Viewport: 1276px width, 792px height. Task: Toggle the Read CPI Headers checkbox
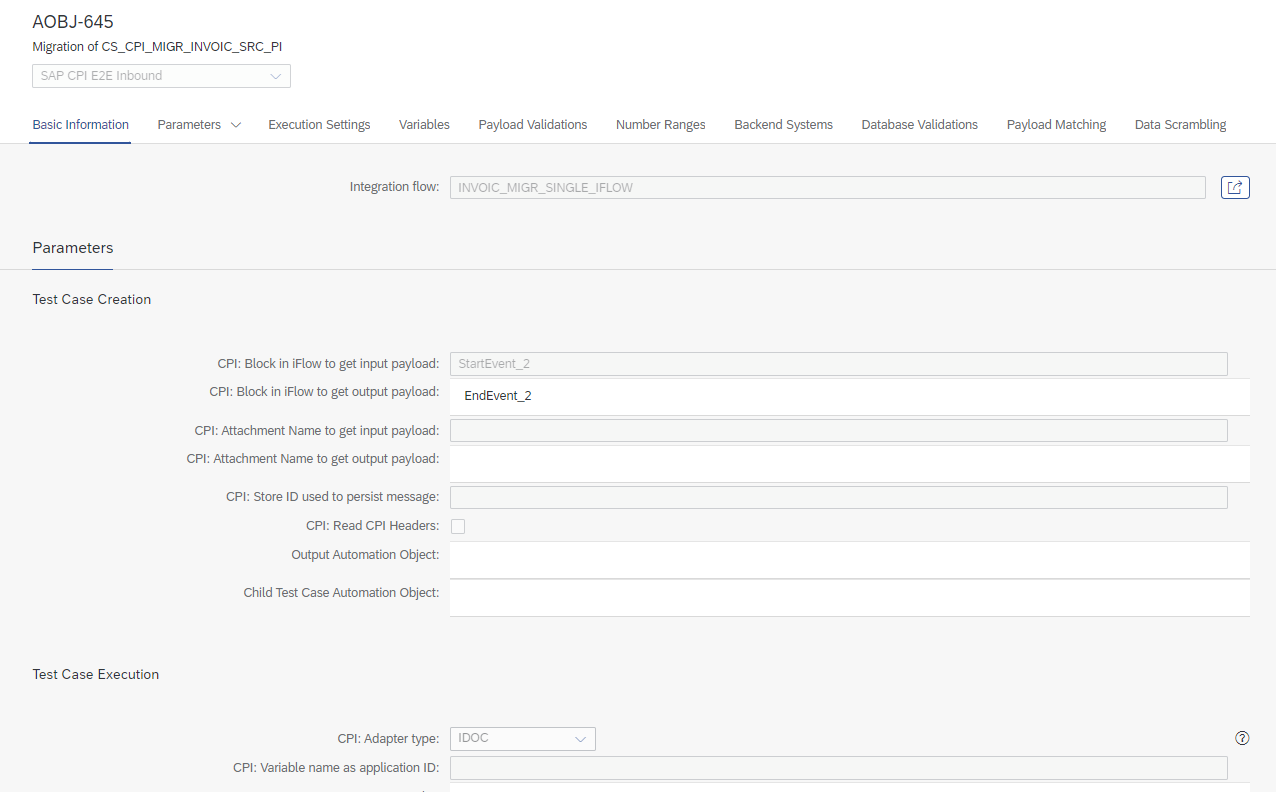point(458,526)
